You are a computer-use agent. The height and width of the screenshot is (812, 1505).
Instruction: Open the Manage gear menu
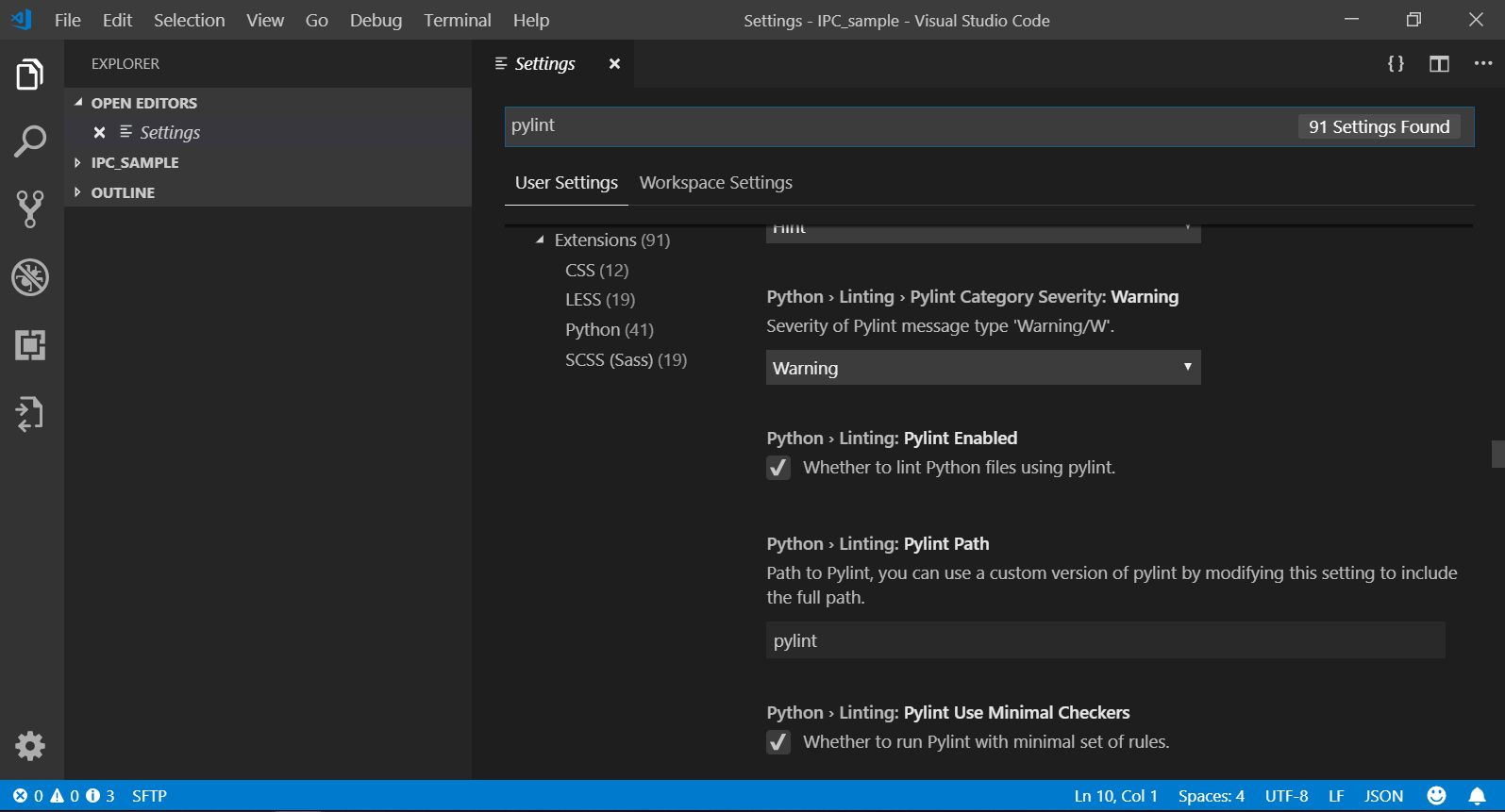coord(30,746)
